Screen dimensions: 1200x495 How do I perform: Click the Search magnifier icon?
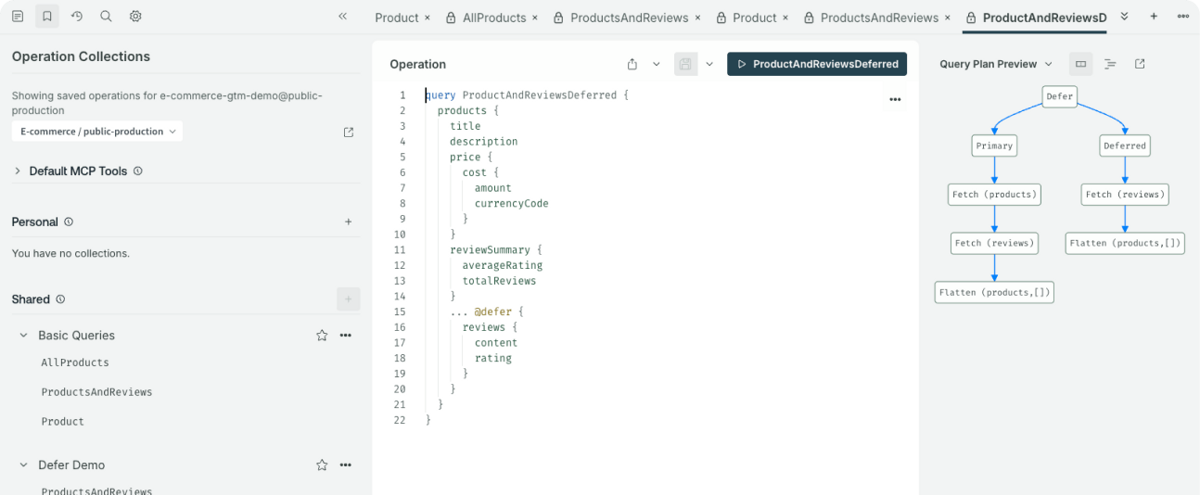point(106,16)
